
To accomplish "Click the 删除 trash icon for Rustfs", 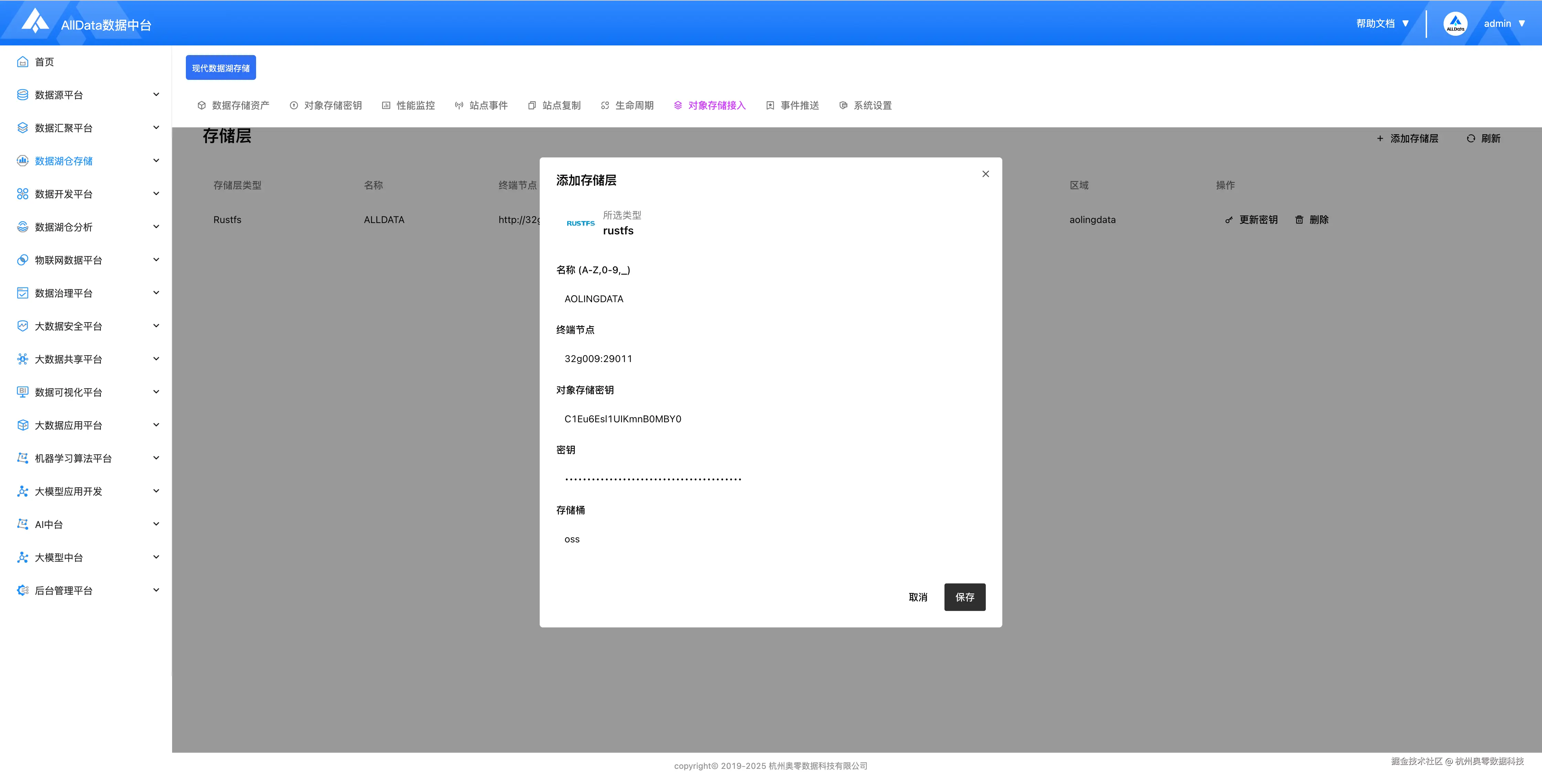I will tap(1299, 220).
